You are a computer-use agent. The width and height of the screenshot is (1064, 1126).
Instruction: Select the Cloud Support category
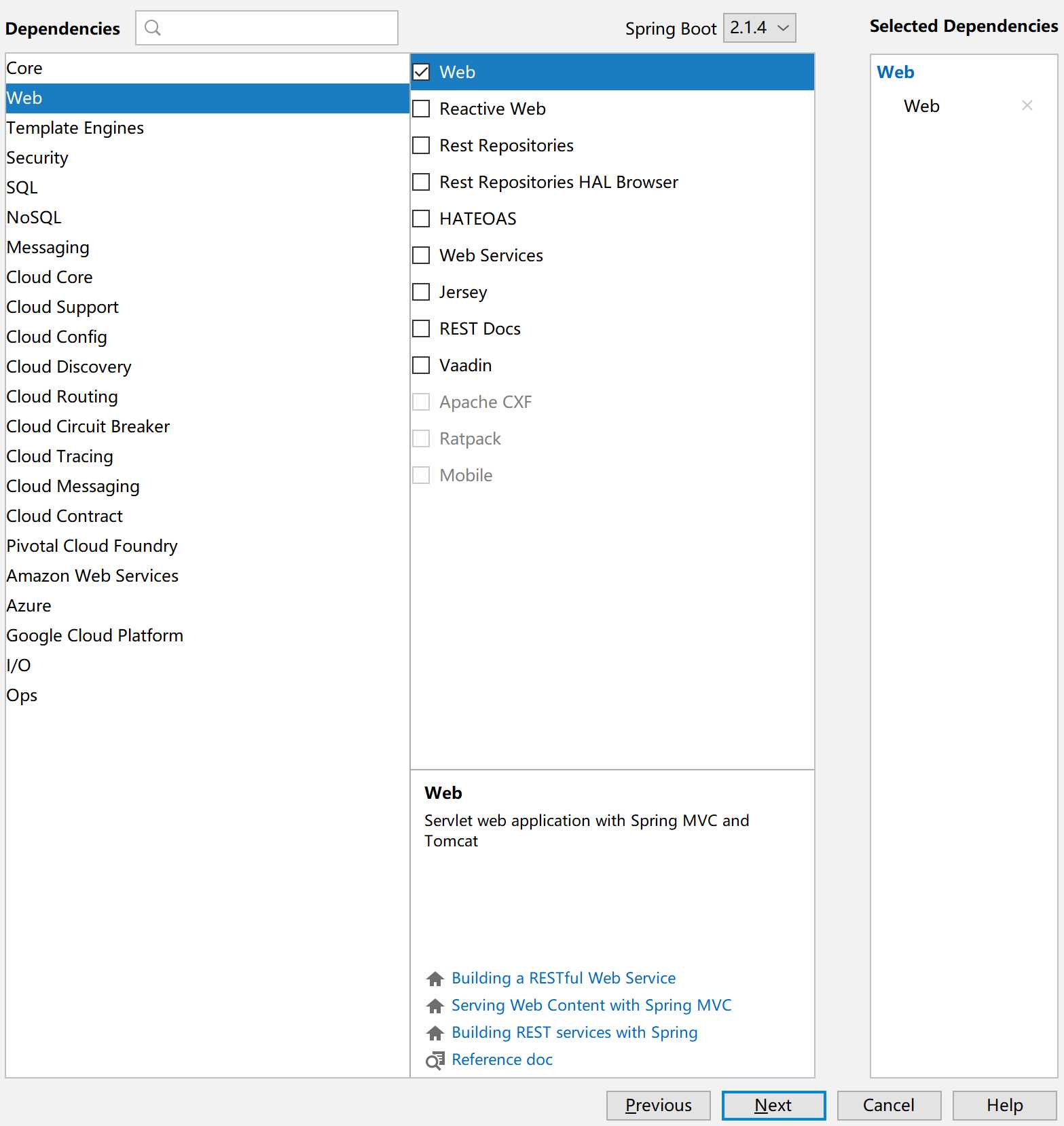coord(207,307)
